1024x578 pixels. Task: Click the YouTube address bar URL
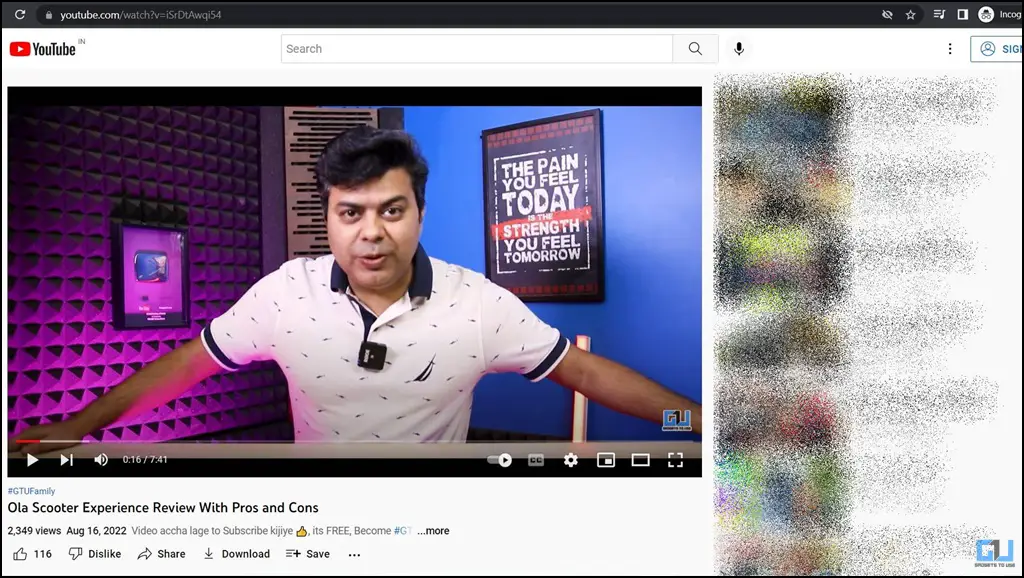(140, 14)
